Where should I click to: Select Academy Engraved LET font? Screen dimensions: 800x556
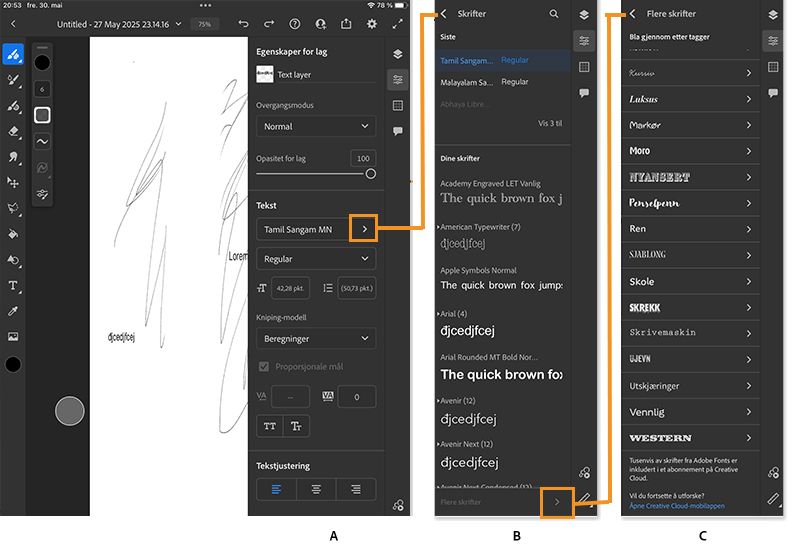click(x=503, y=192)
